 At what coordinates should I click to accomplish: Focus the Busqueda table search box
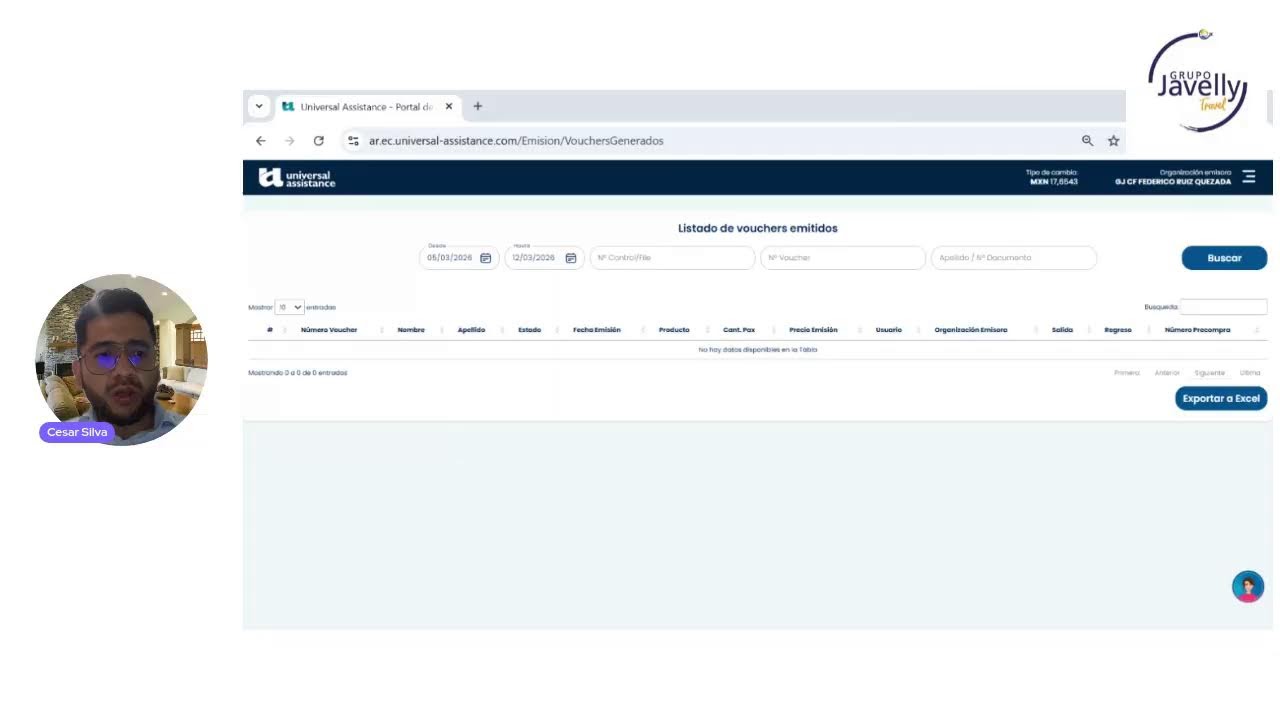(1223, 307)
